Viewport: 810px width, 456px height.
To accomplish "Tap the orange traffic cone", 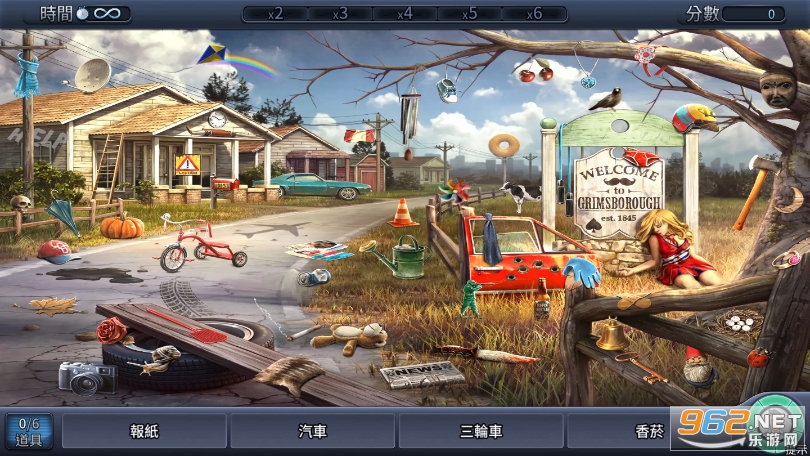I will 402,213.
